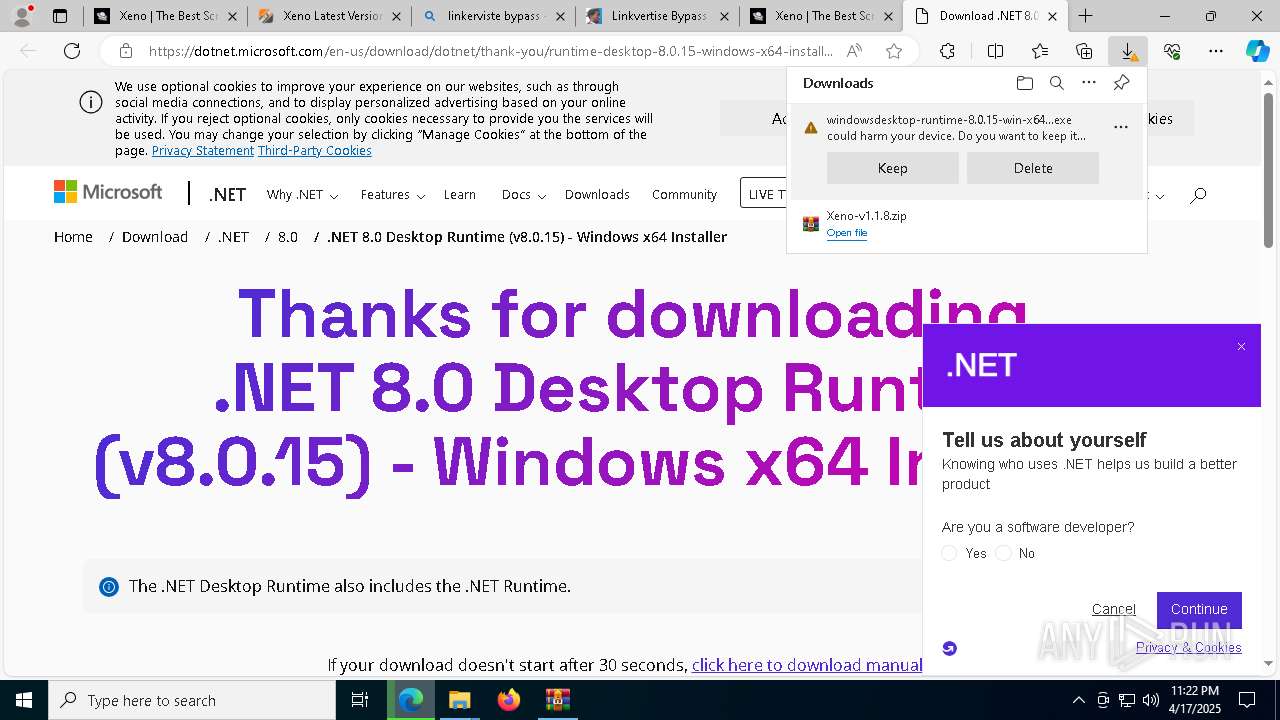Open Third-Party Cookies link

coord(315,150)
